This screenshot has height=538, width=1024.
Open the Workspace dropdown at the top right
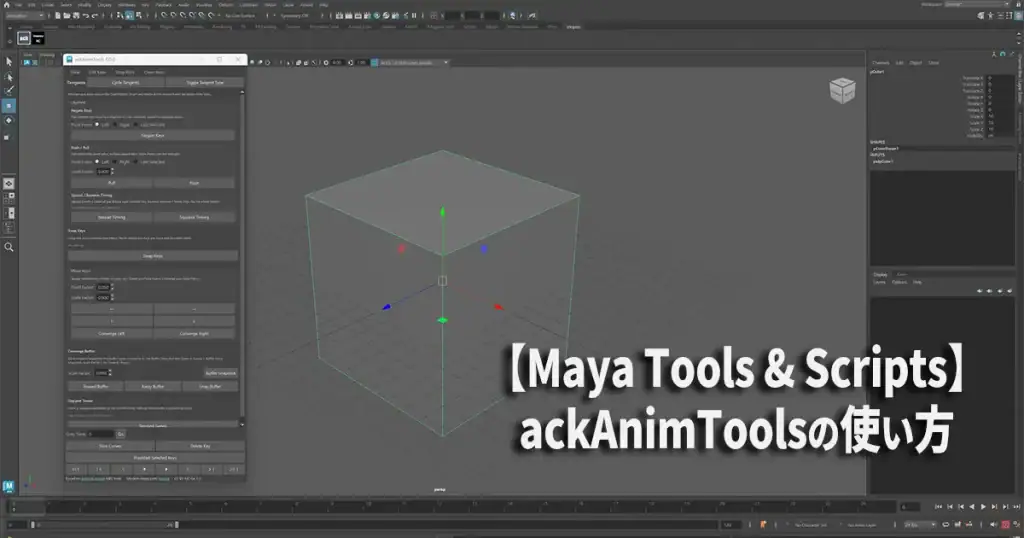(977, 5)
